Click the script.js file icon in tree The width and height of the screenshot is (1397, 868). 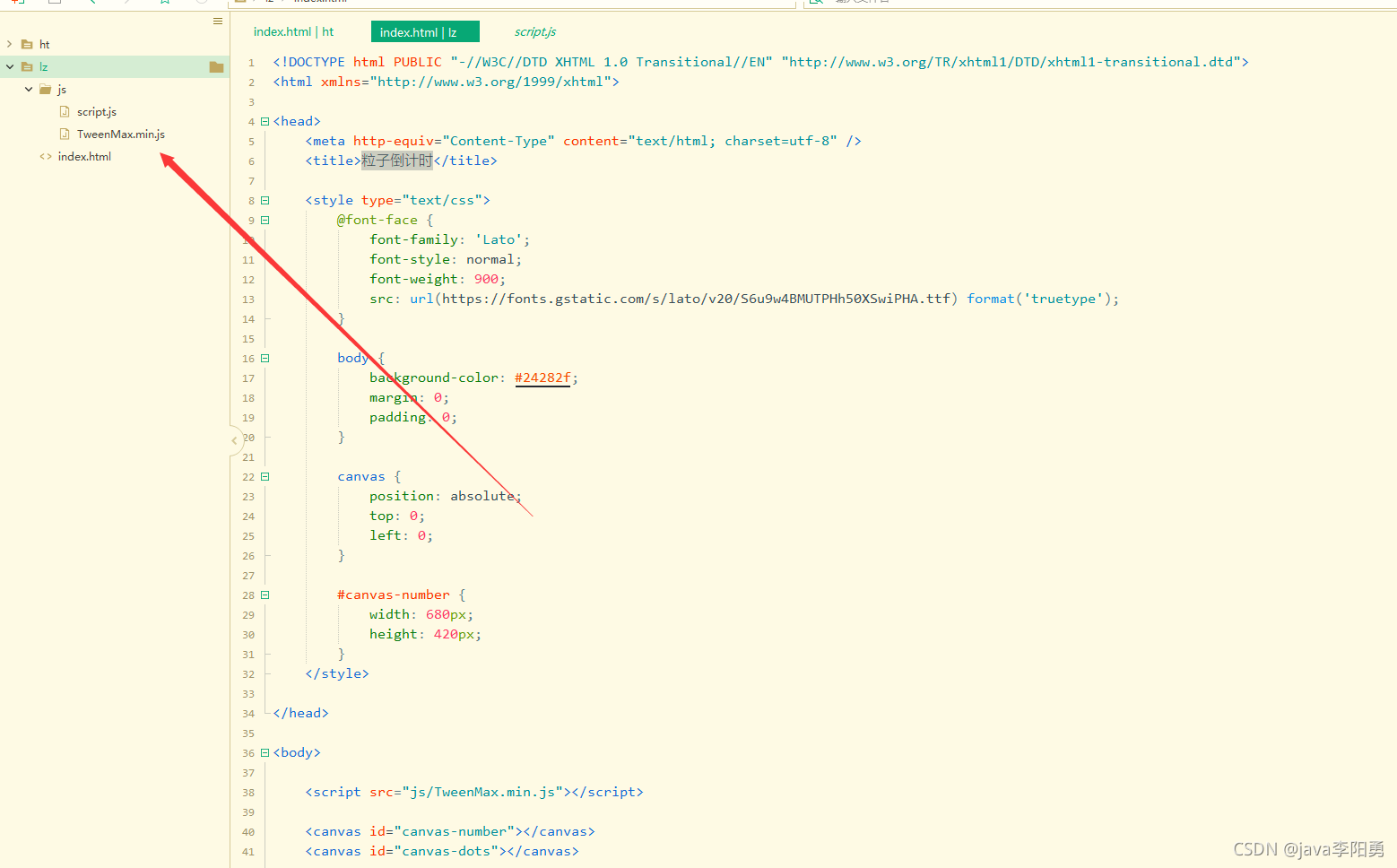[x=65, y=111]
